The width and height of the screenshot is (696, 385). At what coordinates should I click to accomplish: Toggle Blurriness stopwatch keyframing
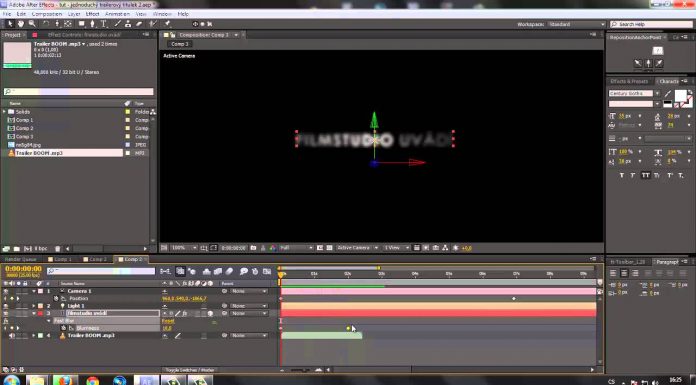tap(64, 328)
